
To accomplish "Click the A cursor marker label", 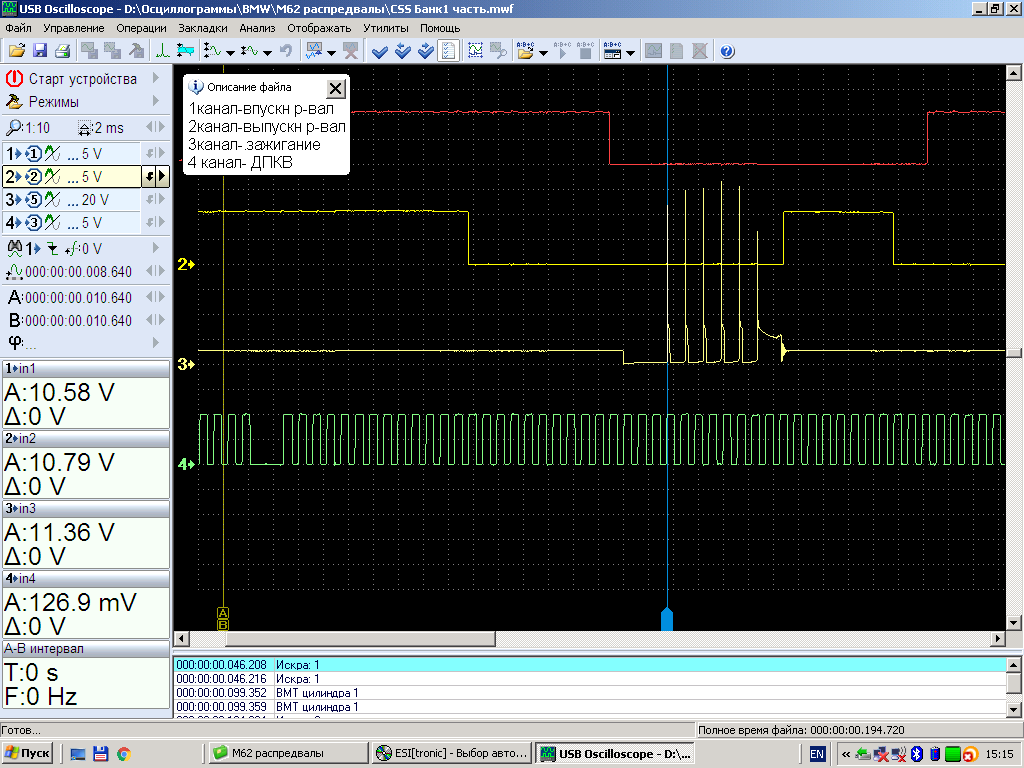I will coord(223,613).
